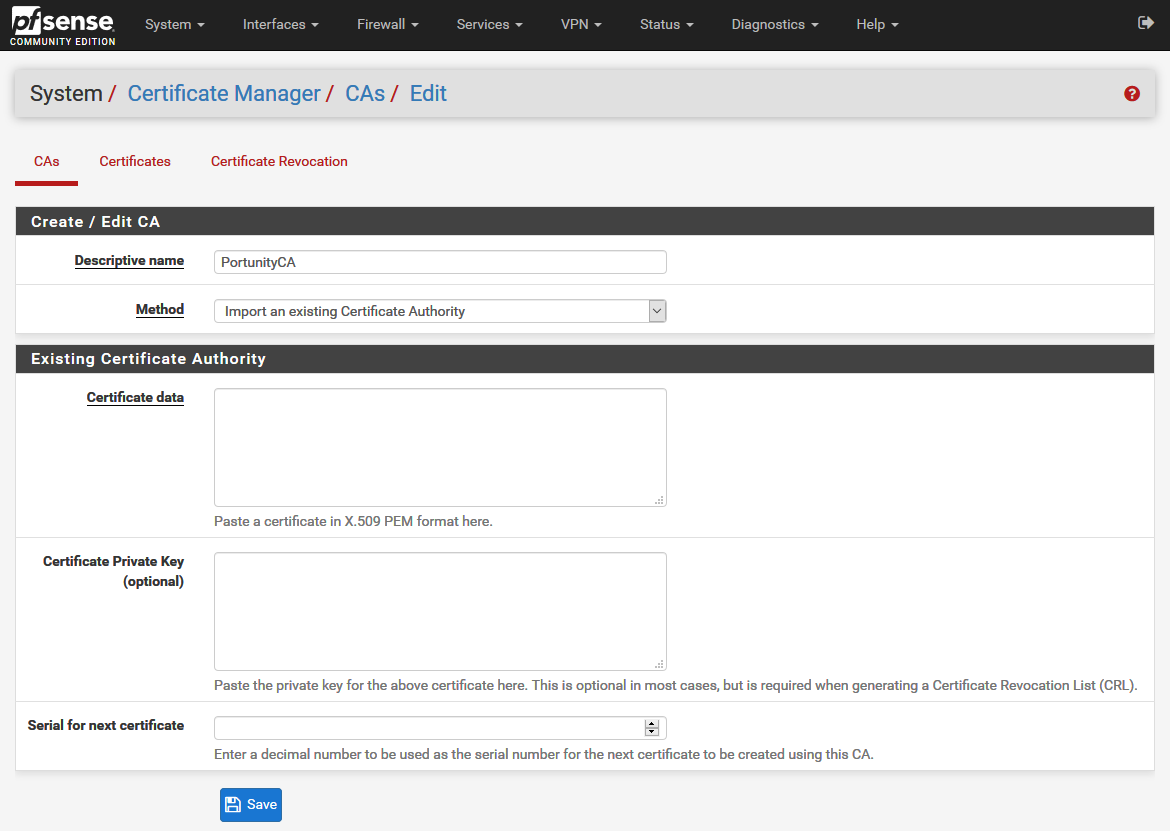This screenshot has height=831, width=1170.
Task: Switch to Certificate Revocation tab
Action: (x=279, y=161)
